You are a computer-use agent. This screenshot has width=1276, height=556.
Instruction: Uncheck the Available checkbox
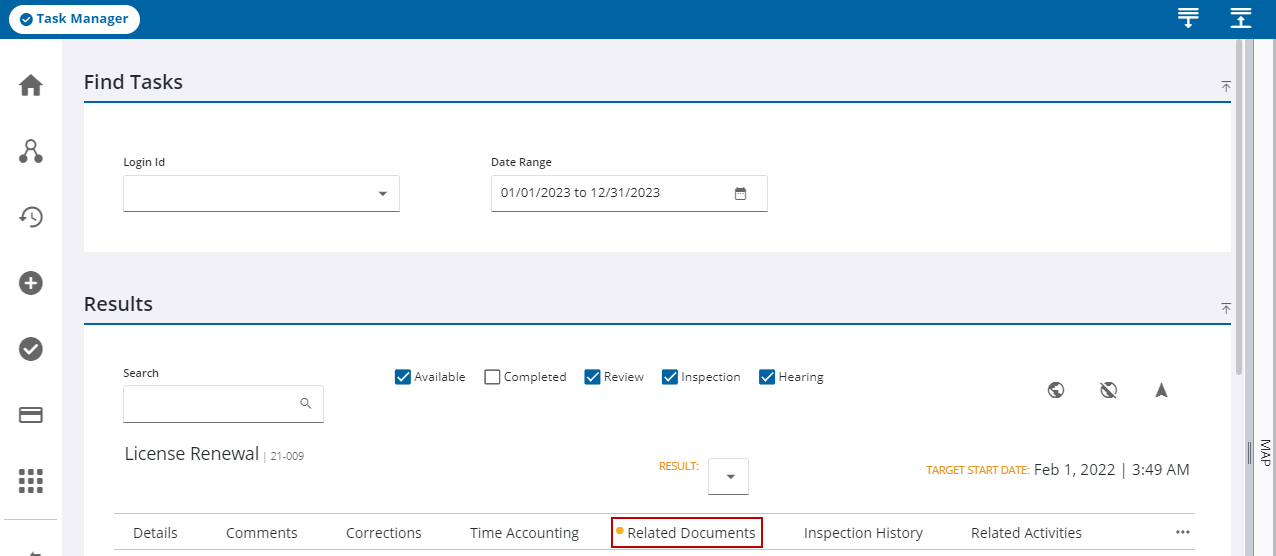coord(403,377)
